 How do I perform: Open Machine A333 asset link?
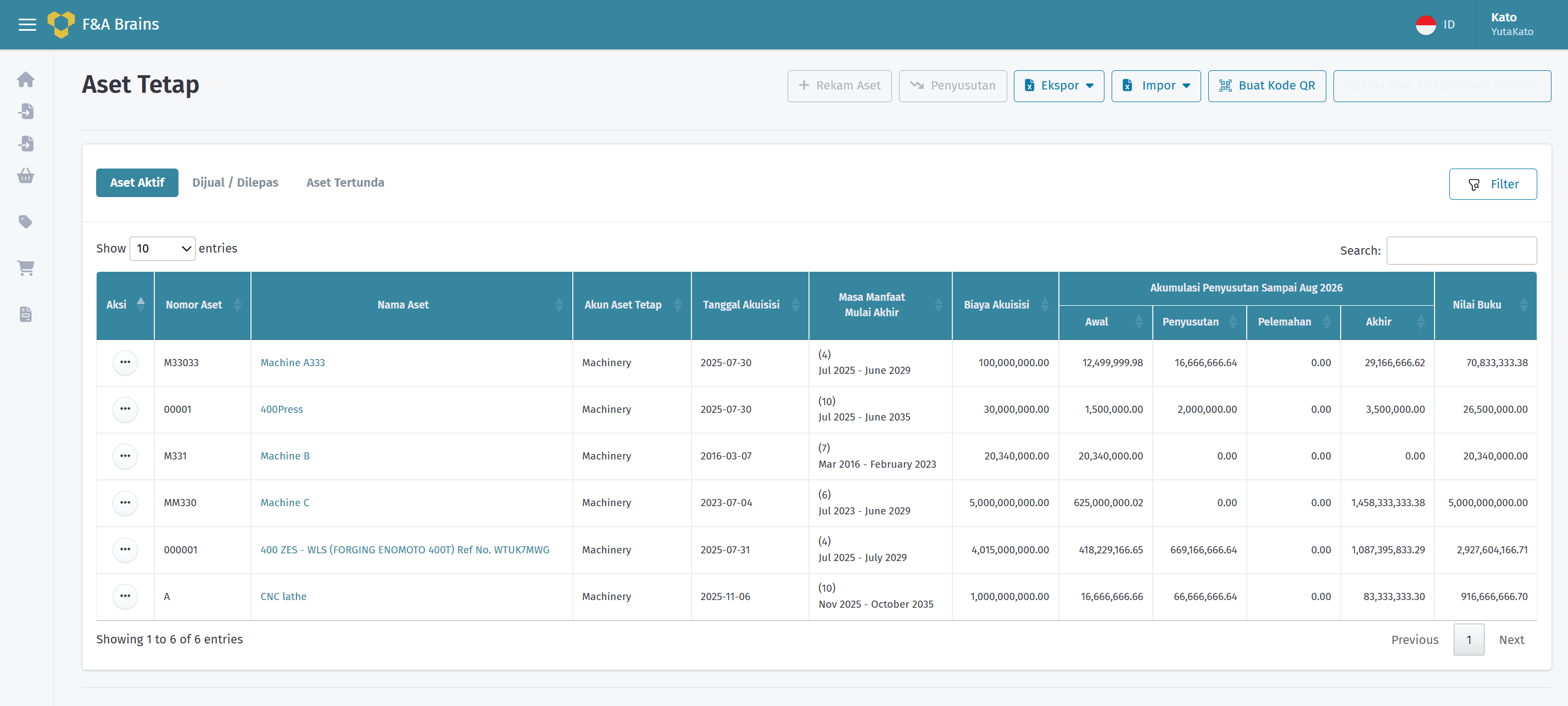point(293,363)
